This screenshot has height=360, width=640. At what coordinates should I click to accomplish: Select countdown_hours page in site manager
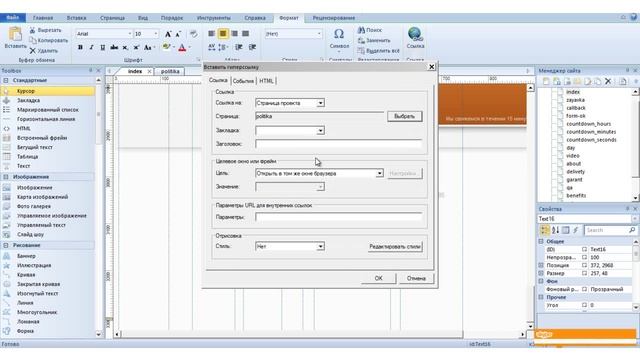coord(588,124)
